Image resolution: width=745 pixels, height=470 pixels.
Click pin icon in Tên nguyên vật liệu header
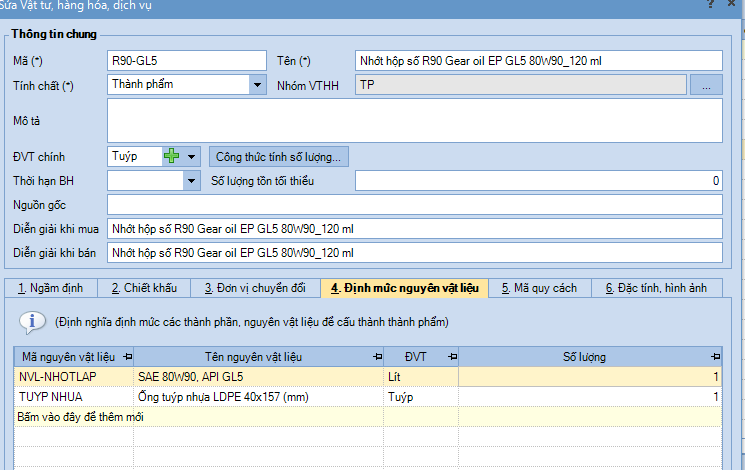(376, 357)
